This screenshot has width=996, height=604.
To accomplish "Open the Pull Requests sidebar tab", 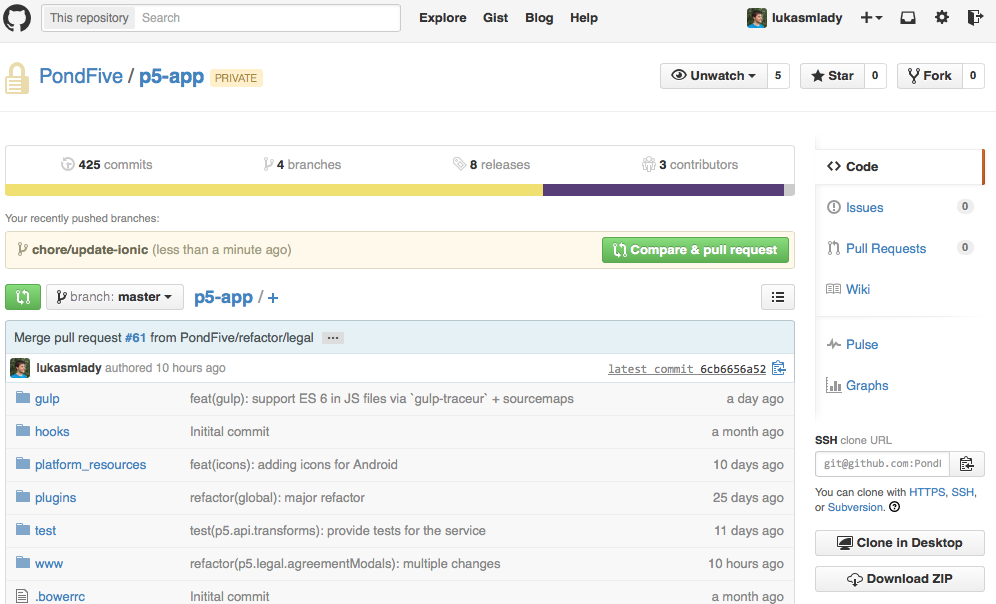I will (899, 248).
